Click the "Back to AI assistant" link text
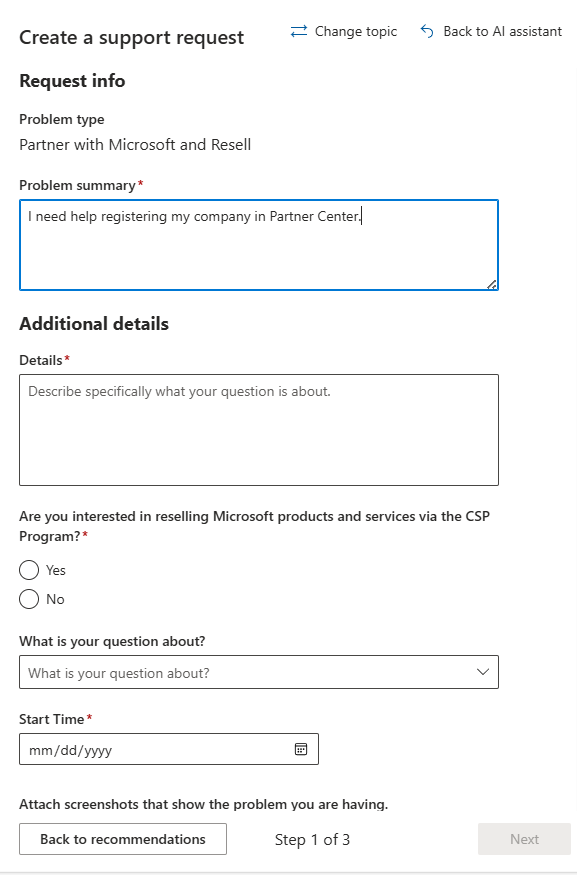Screen dimensions: 577x875 click(503, 31)
